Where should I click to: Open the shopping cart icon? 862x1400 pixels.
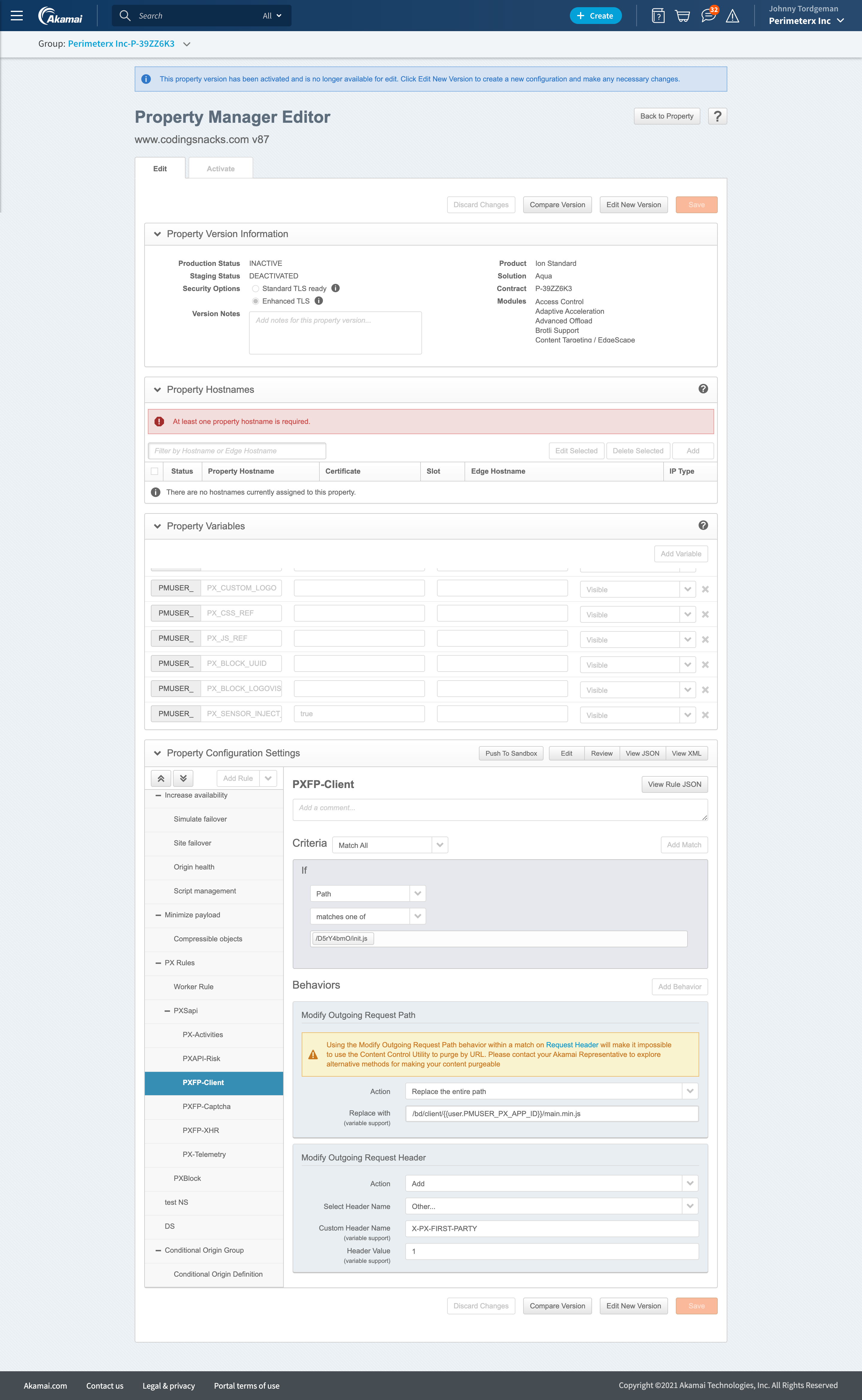click(x=682, y=16)
